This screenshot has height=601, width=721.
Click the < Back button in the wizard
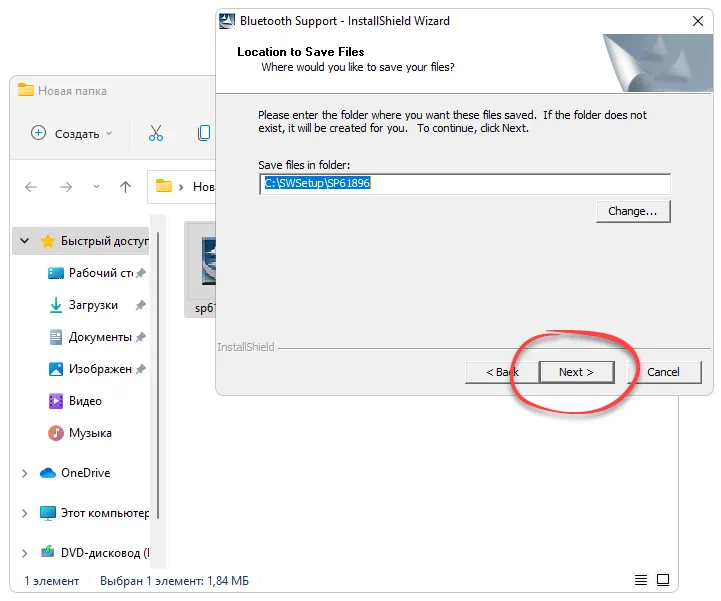[x=502, y=372]
